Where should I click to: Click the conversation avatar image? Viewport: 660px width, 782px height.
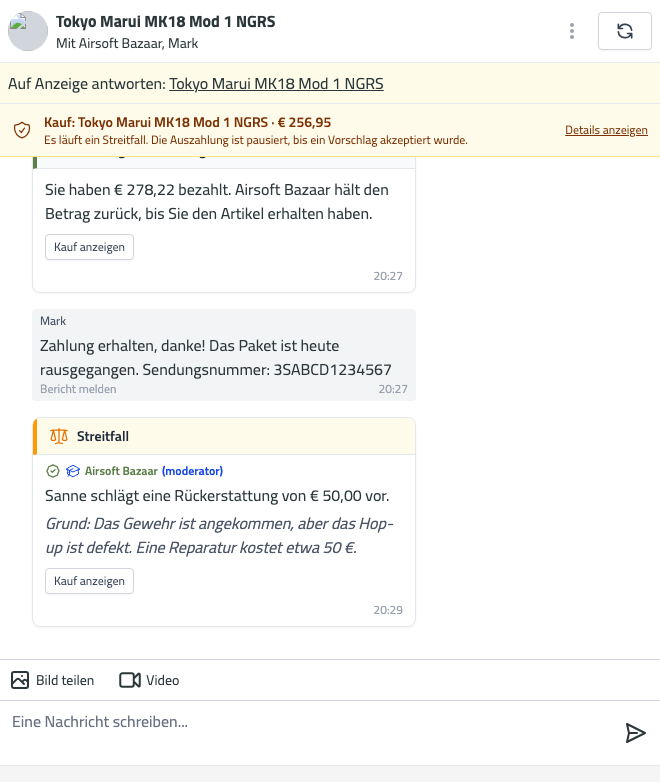[x=28, y=31]
